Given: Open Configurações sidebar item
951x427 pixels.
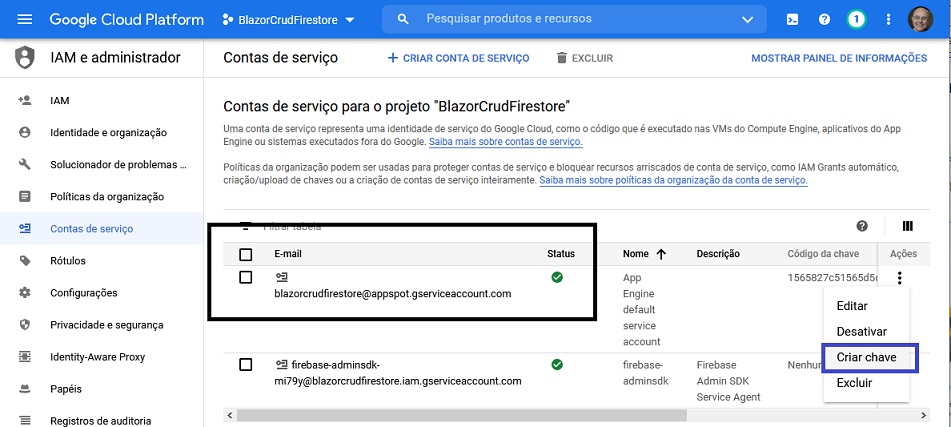Looking at the screenshot, I should (x=83, y=293).
